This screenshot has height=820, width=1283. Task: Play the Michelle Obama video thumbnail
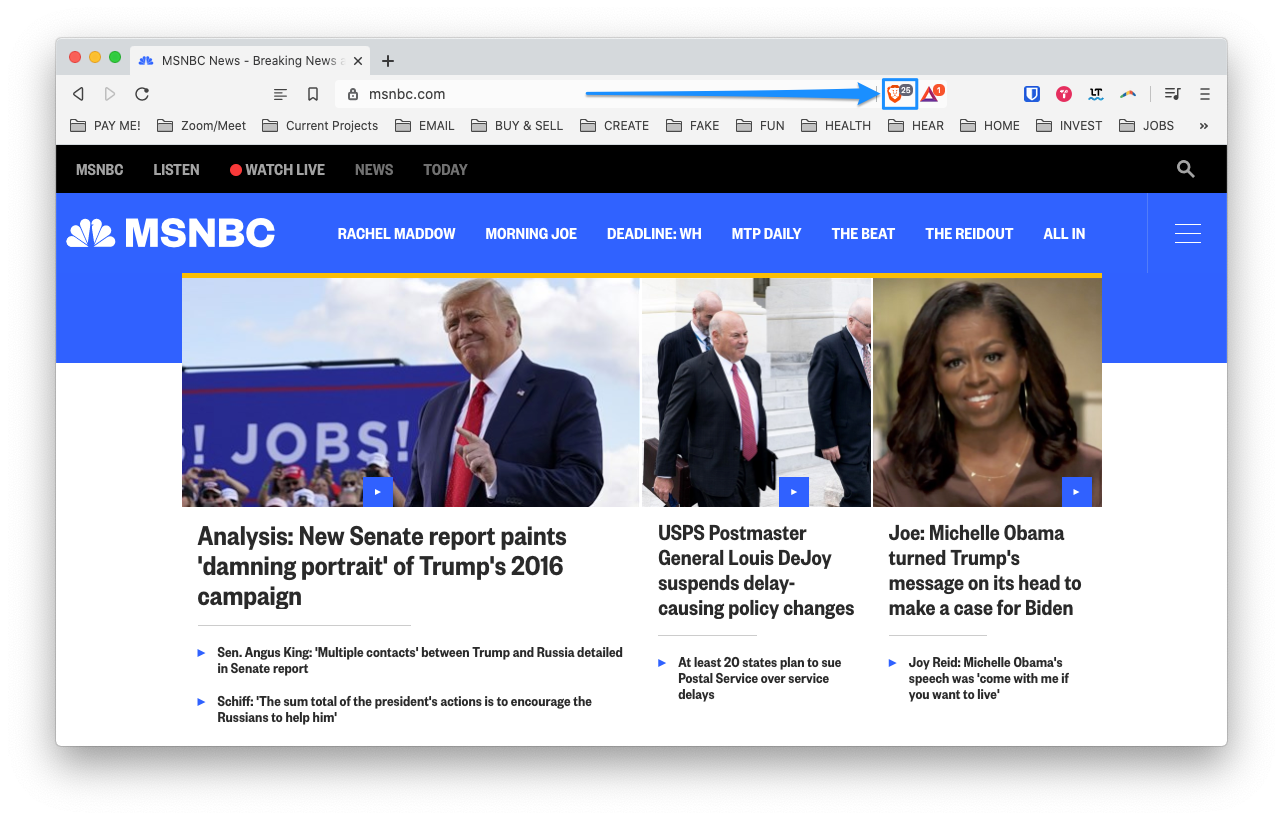pos(1076,492)
